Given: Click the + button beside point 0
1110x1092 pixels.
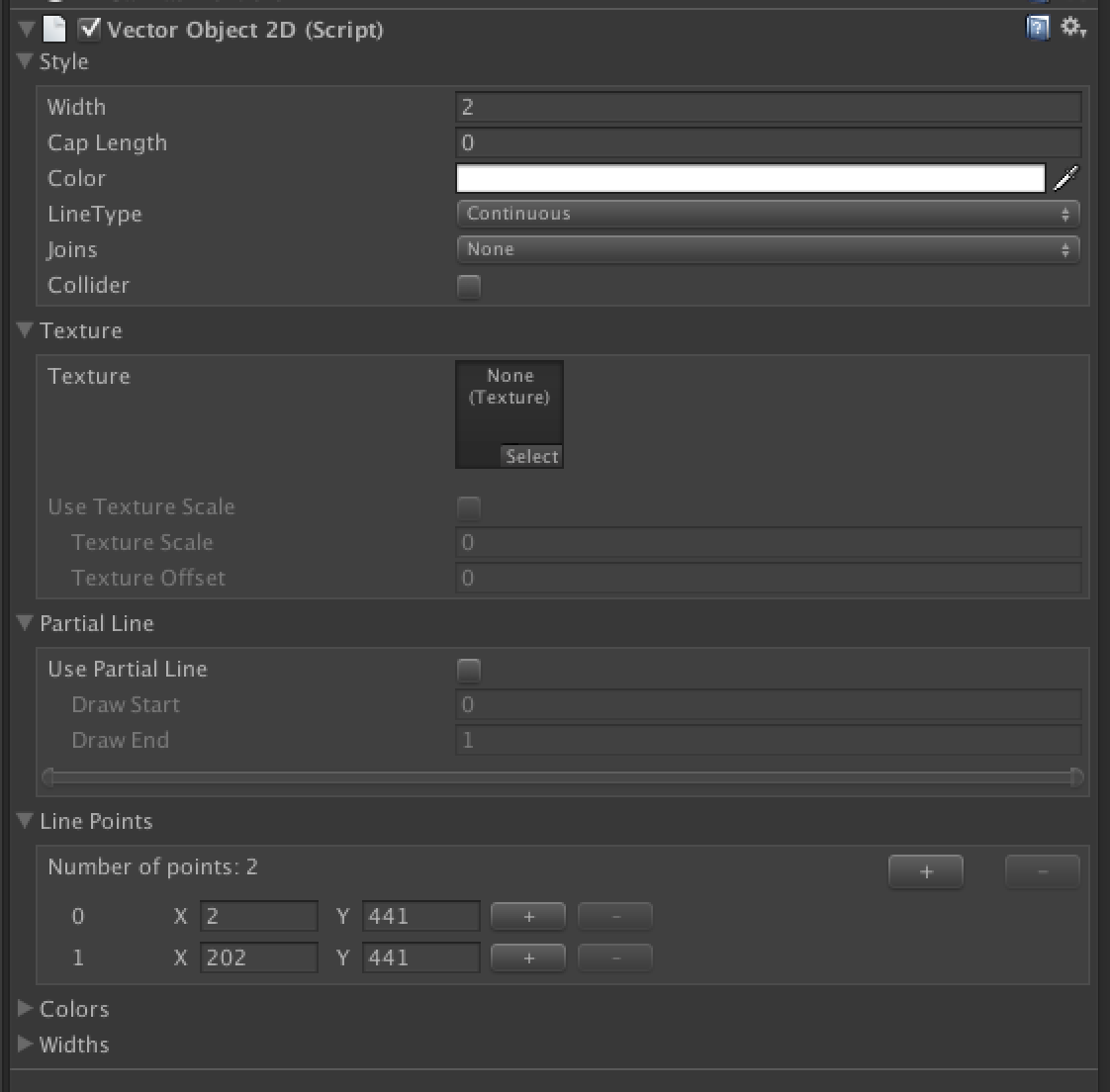Looking at the screenshot, I should [527, 916].
